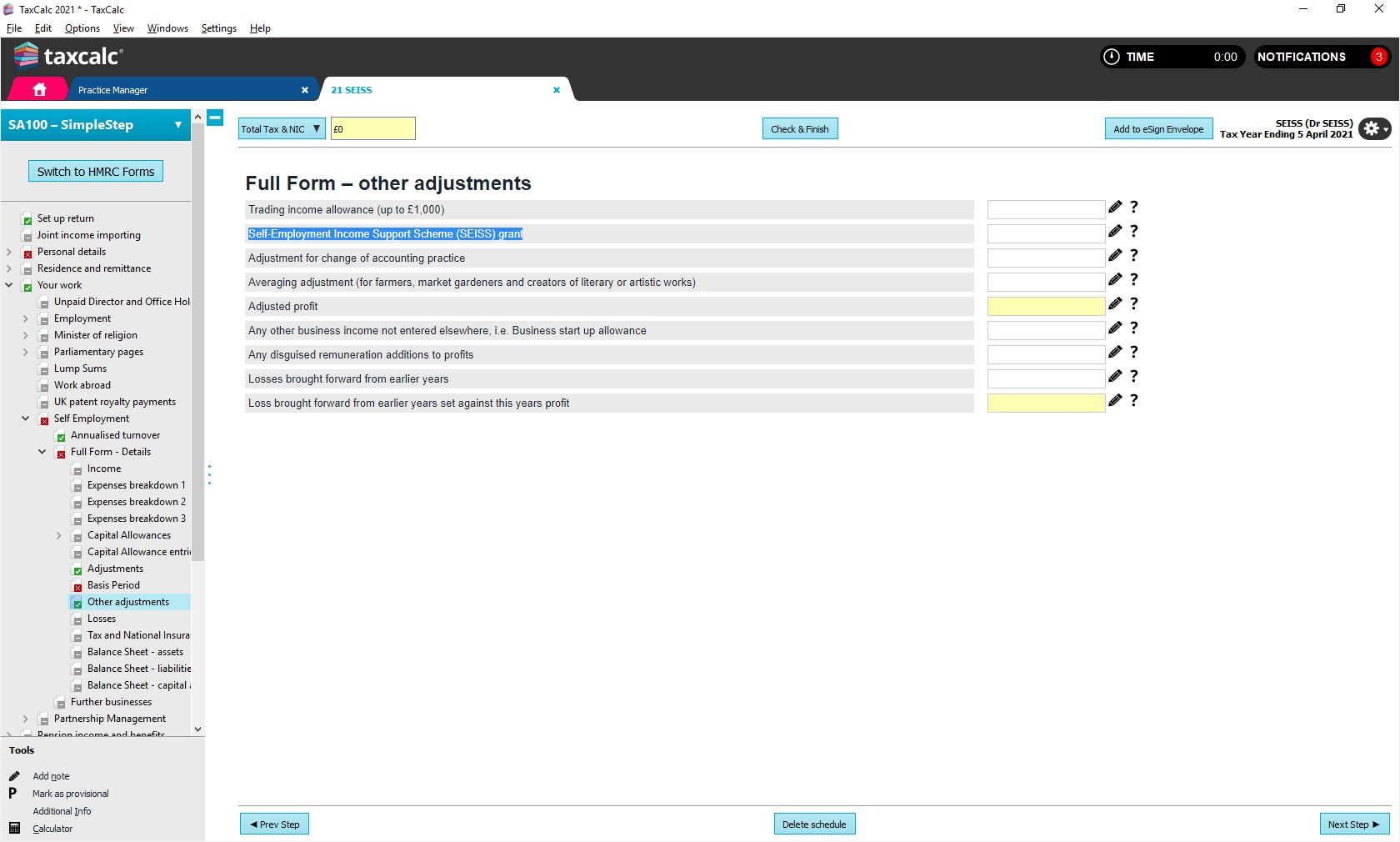Open the Settings menu
Screen dimensions: 1400x842
tap(219, 28)
